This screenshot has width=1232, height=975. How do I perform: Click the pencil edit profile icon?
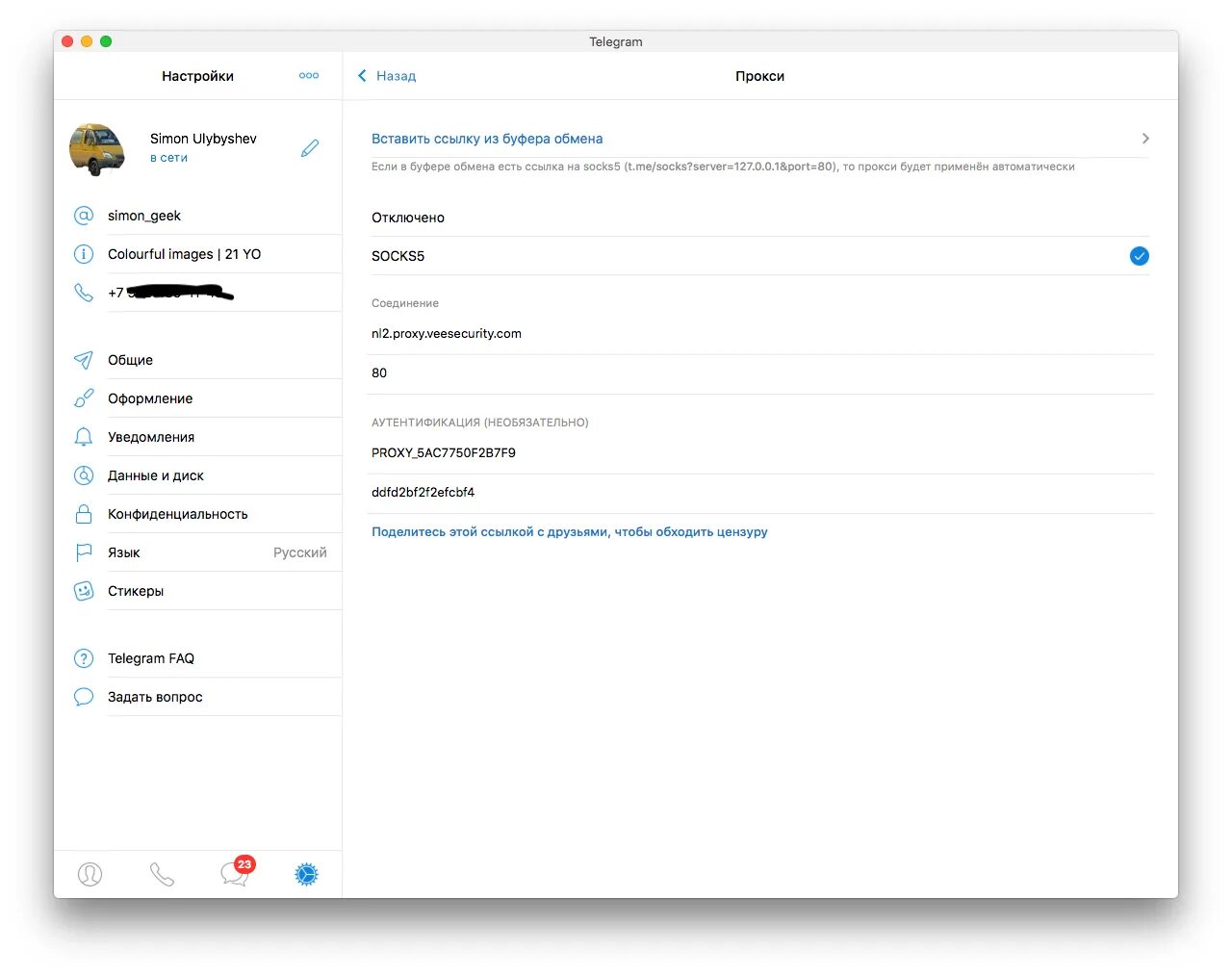pyautogui.click(x=310, y=148)
